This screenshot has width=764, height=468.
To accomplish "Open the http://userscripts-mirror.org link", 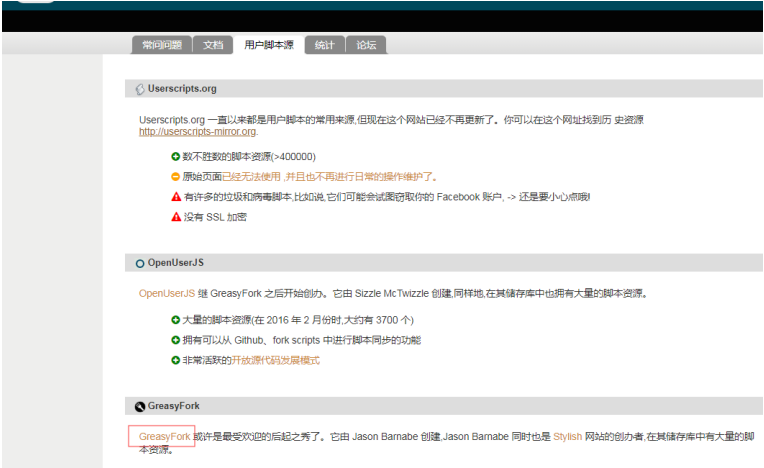I will point(197,131).
